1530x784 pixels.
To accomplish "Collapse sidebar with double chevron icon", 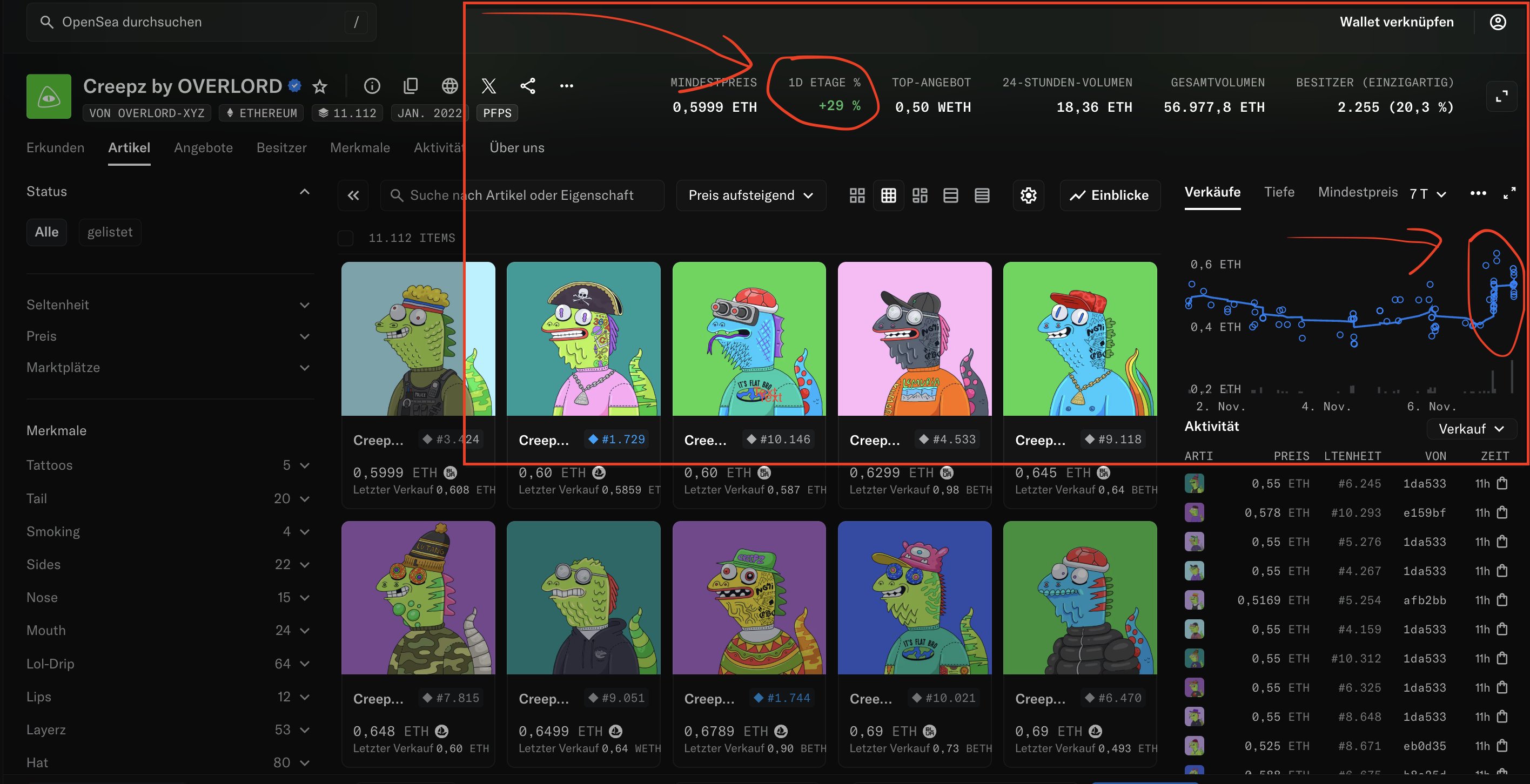I will tap(353, 195).
